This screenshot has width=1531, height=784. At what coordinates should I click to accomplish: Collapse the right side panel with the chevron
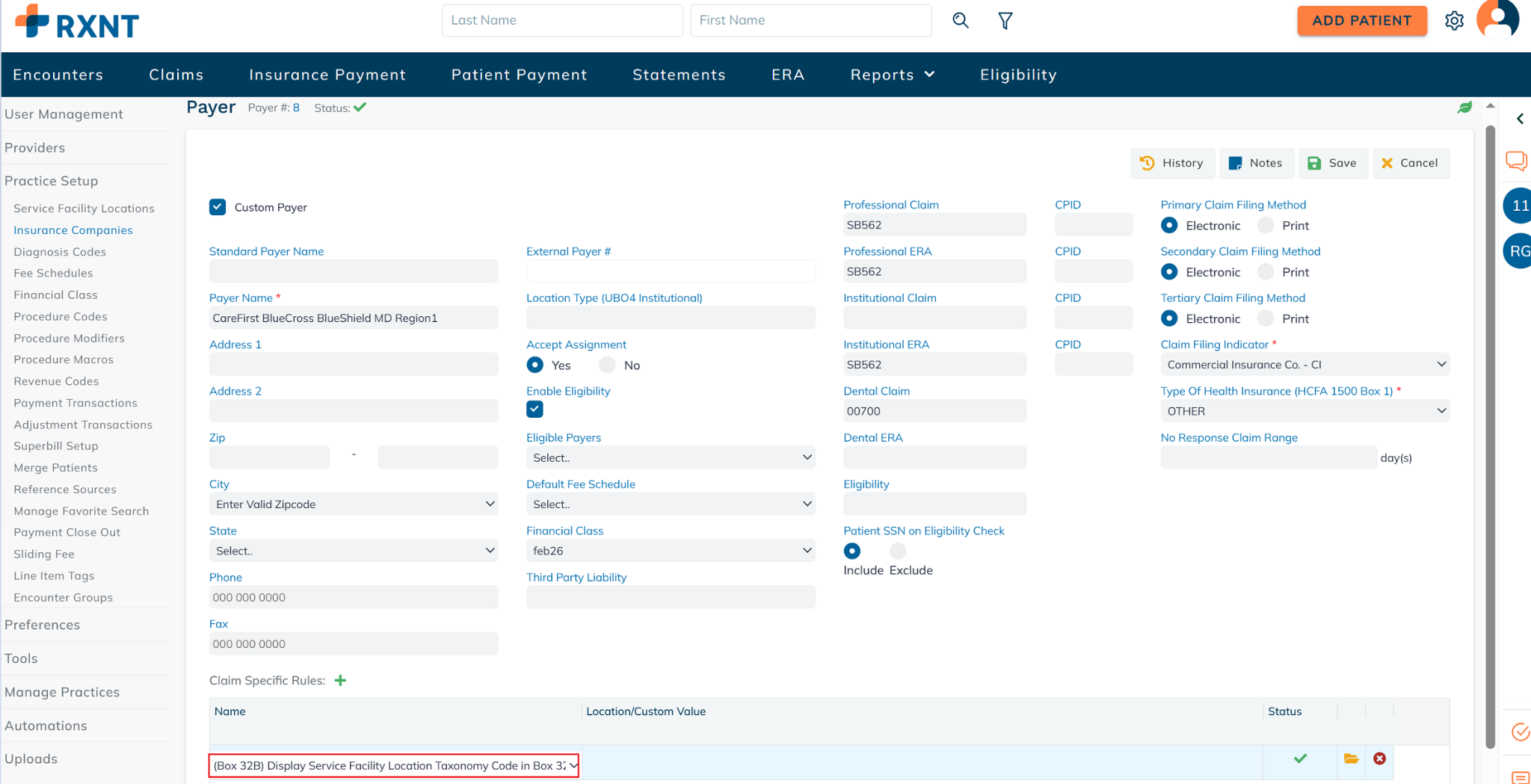coord(1520,119)
